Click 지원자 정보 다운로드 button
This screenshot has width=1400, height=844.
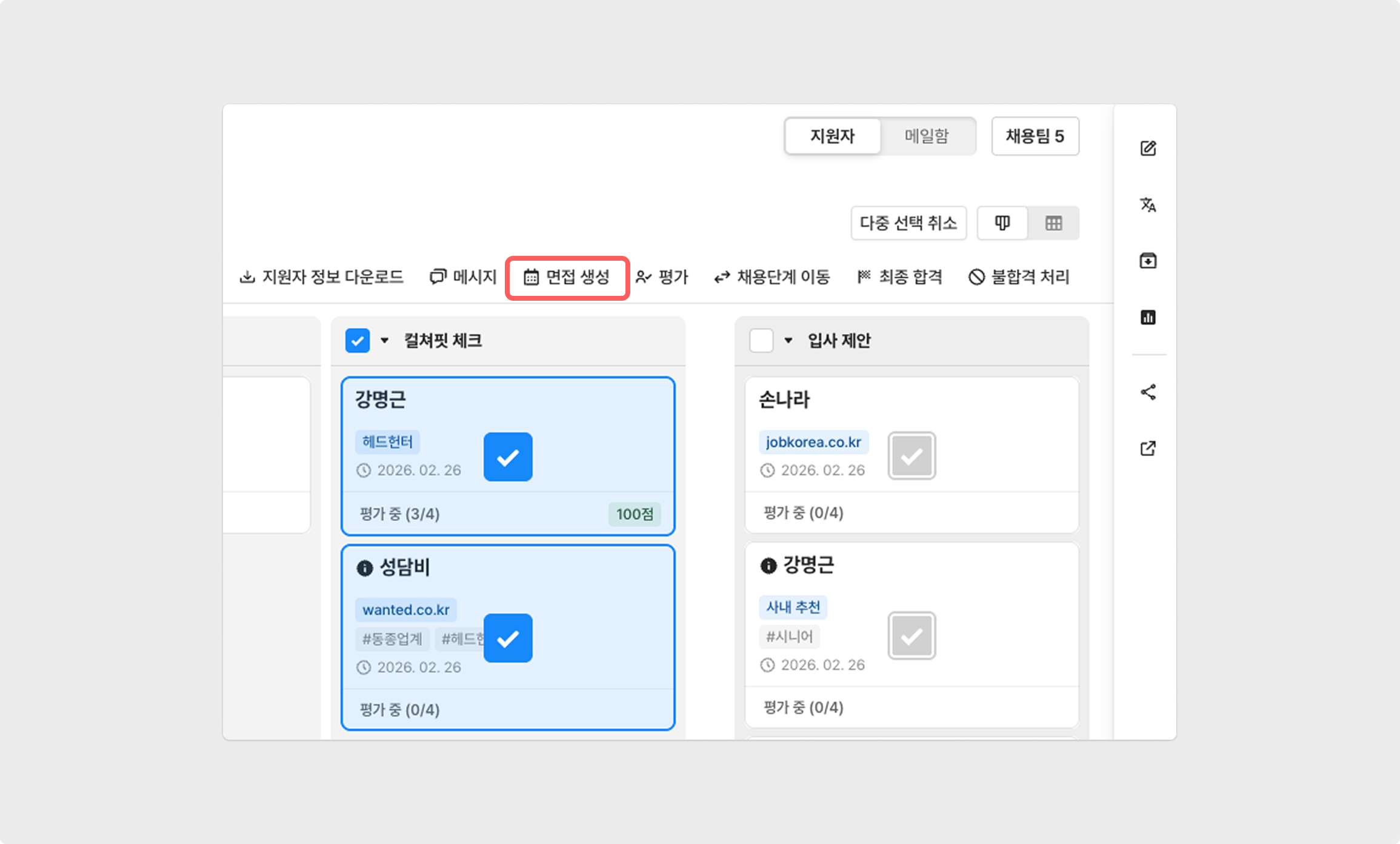click(x=321, y=277)
